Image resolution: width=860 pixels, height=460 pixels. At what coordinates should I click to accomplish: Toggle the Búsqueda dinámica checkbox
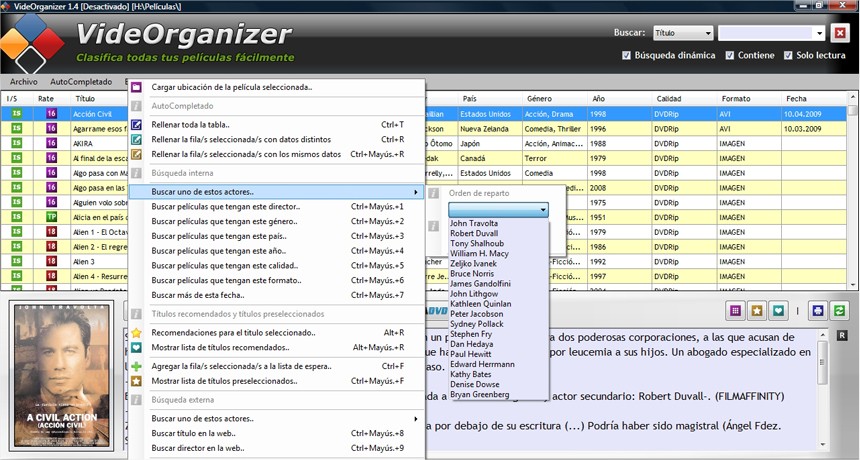tap(626, 55)
